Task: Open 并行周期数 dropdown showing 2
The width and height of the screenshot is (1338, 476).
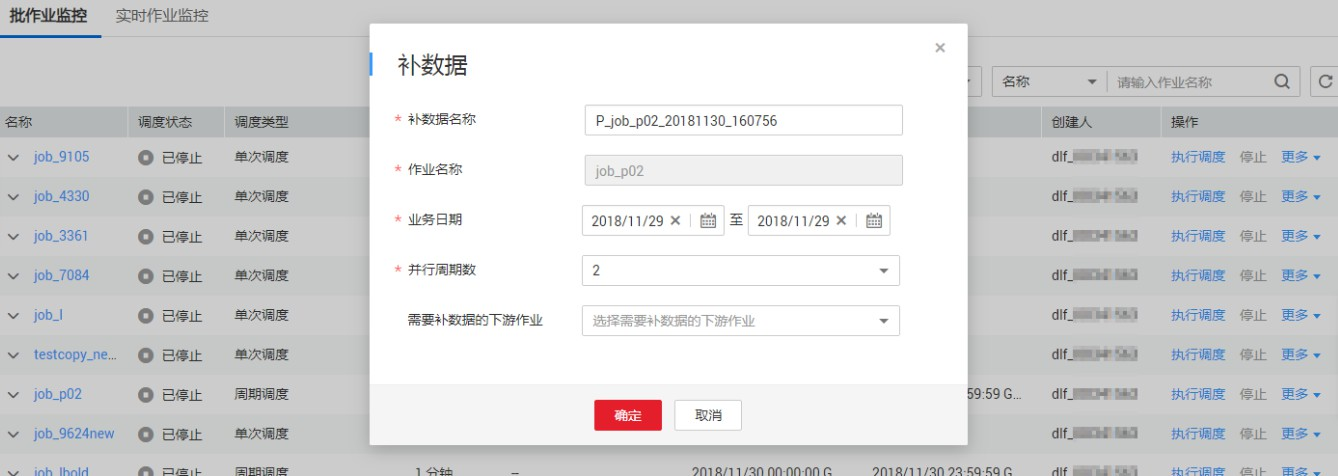Action: coord(741,271)
